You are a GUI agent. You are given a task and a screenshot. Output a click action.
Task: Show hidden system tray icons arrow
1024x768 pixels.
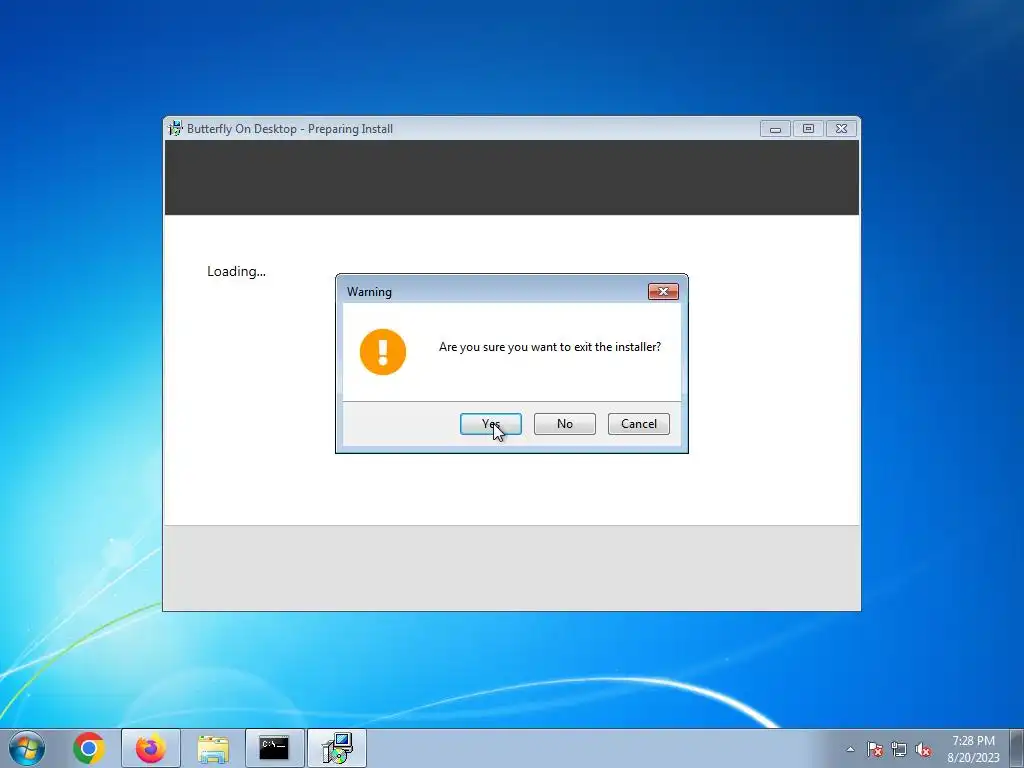tap(850, 749)
